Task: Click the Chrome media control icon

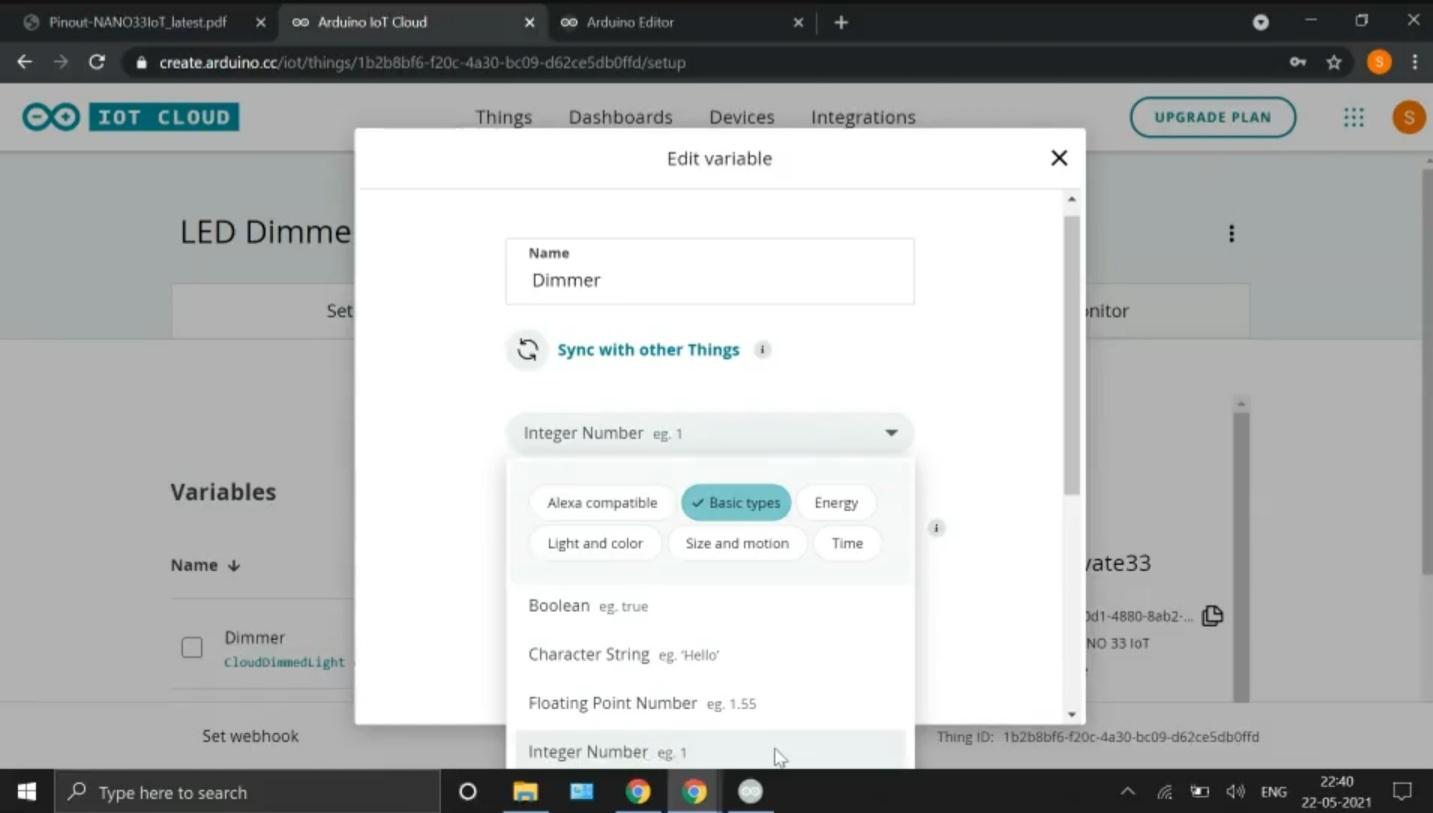Action: coord(1261,22)
